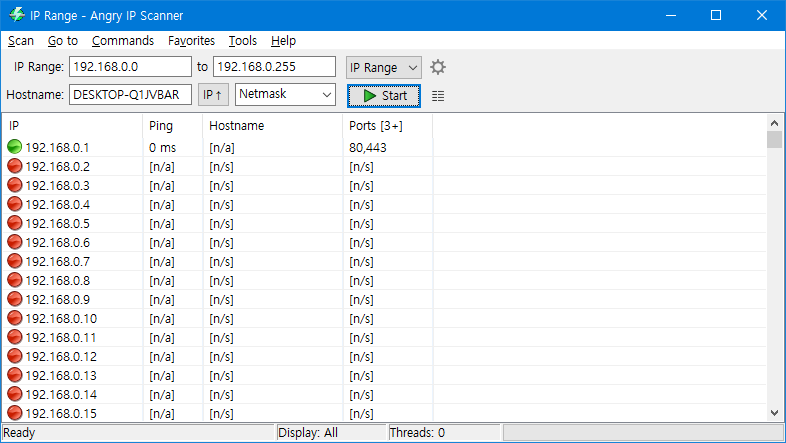Click the red status dot for 192.168.0.4

(15, 204)
